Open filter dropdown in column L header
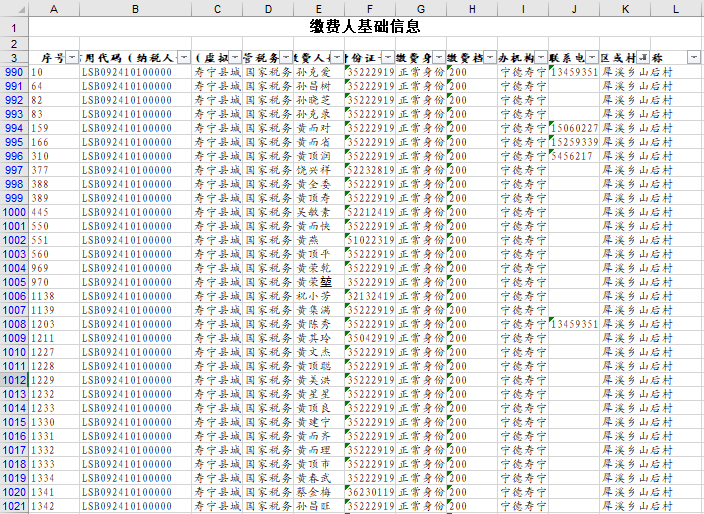This screenshot has height=514, width=704. [694, 57]
